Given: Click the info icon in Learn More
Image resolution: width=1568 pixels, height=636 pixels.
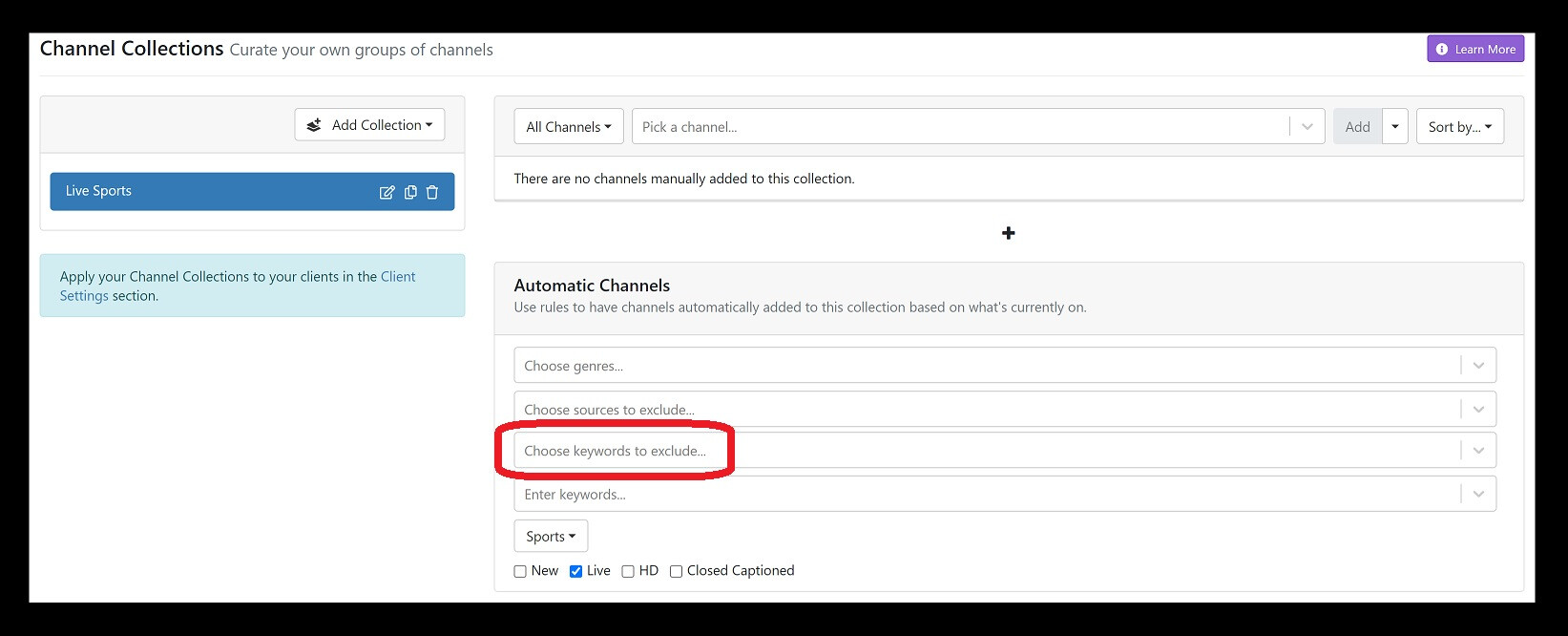Looking at the screenshot, I should point(1441,50).
